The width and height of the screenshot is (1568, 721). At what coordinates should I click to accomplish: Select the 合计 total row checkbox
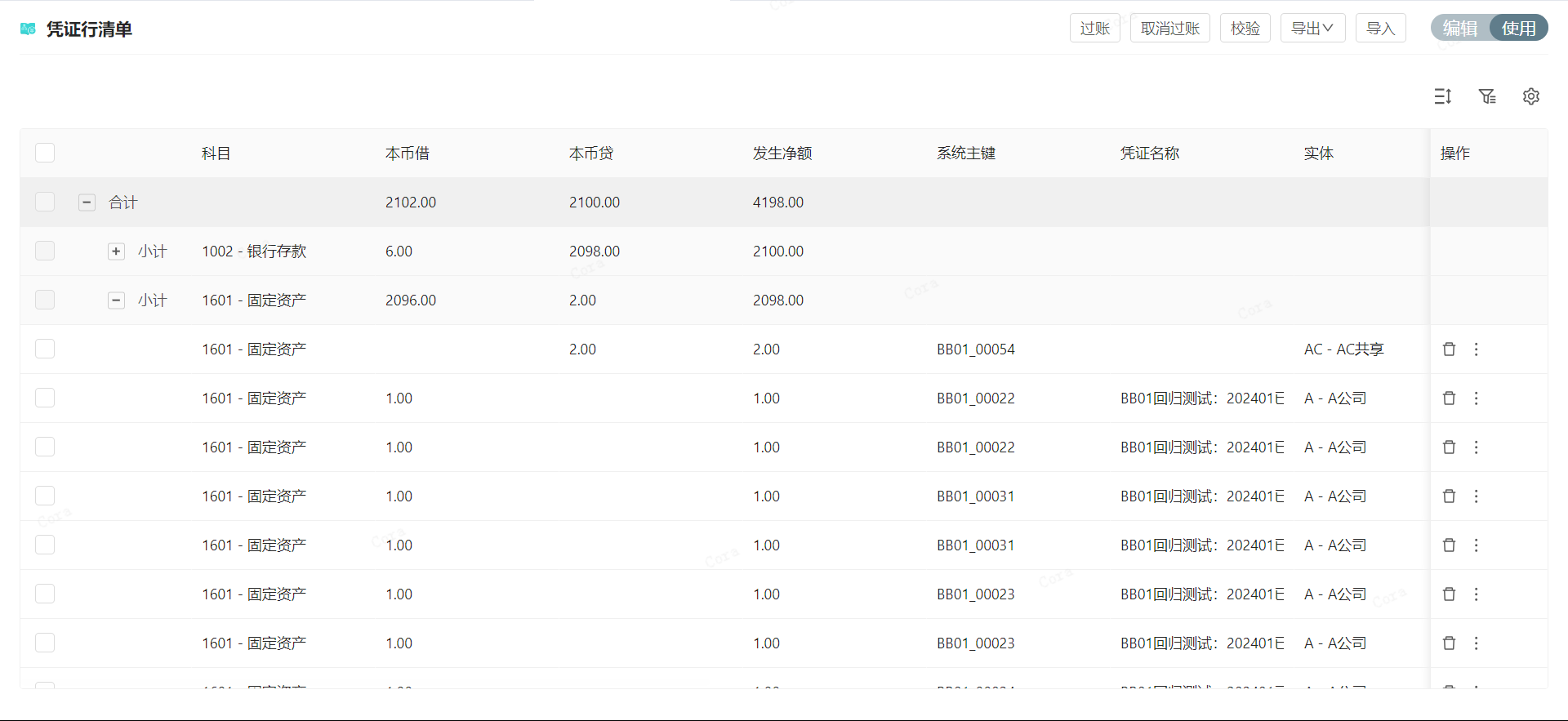[x=45, y=202]
